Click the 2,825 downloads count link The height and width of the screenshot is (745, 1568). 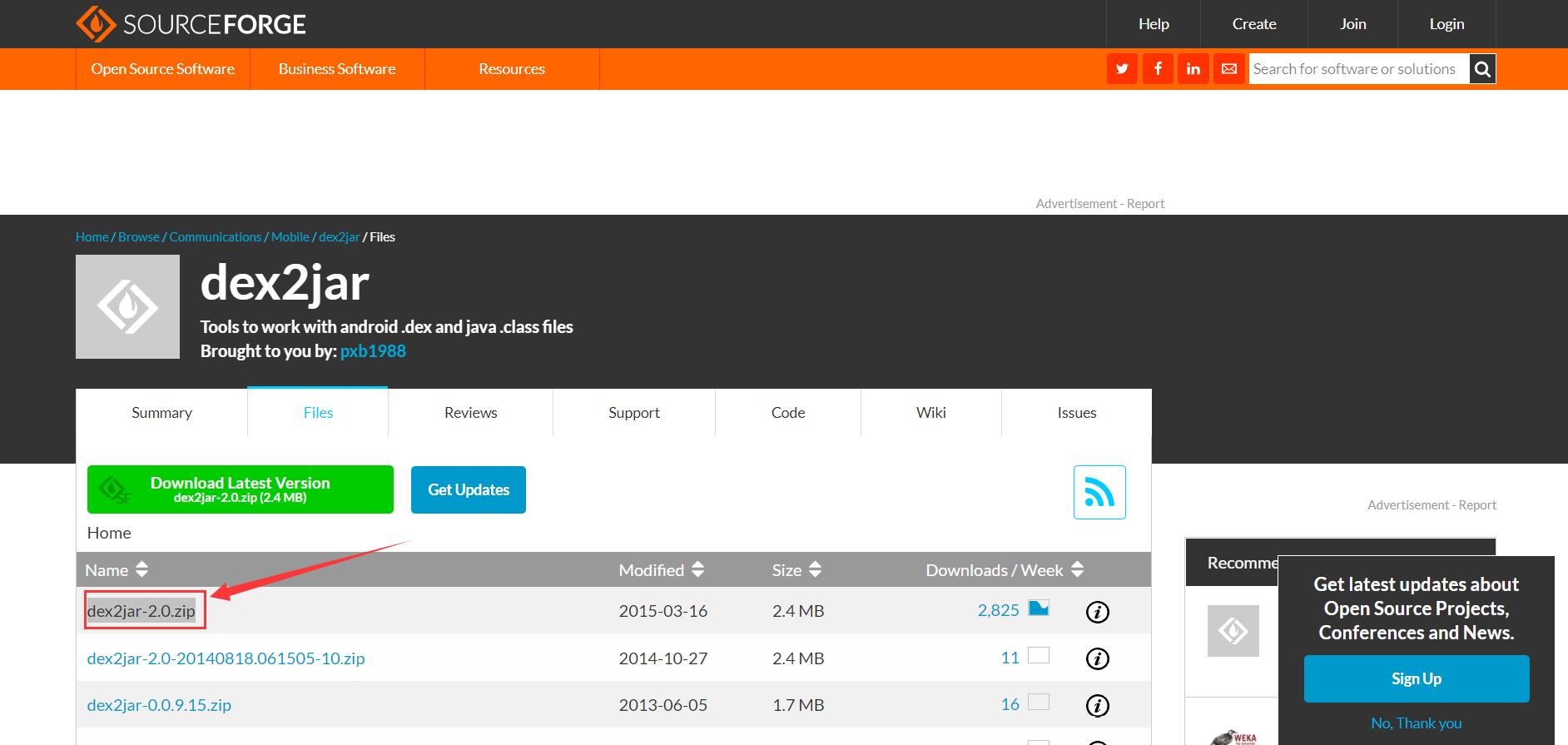pyautogui.click(x=999, y=610)
